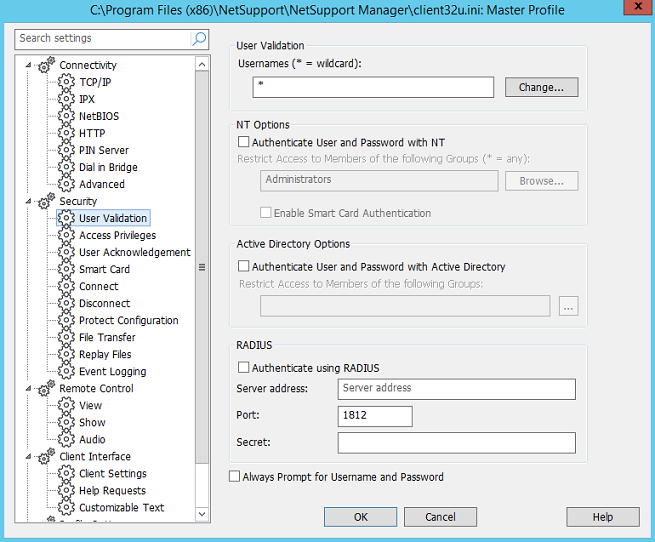The image size is (655, 542).
Task: Click the gear icon beside NetBIOS
Action: [x=66, y=116]
